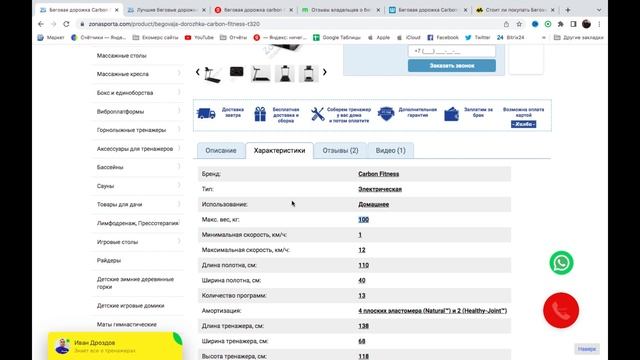The width and height of the screenshot is (640, 360).
Task: Open the Маркет bookmark
Action: (51, 37)
